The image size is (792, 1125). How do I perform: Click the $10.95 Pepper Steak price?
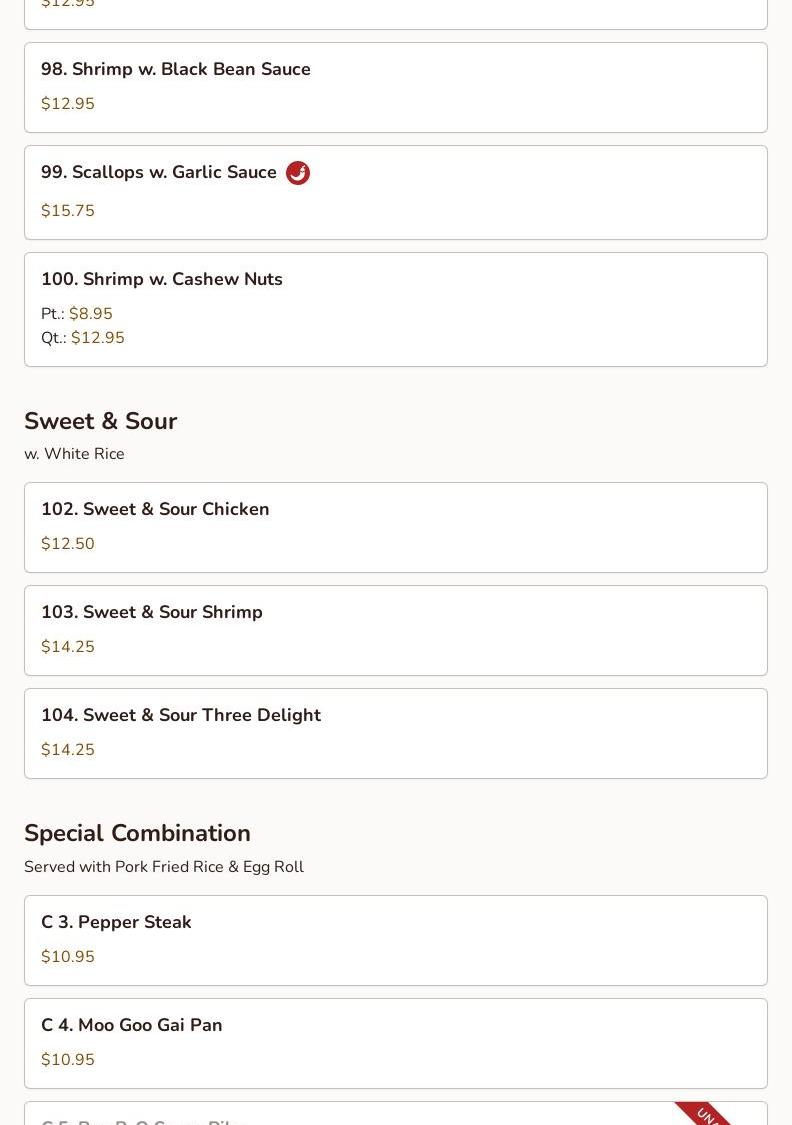click(x=68, y=957)
